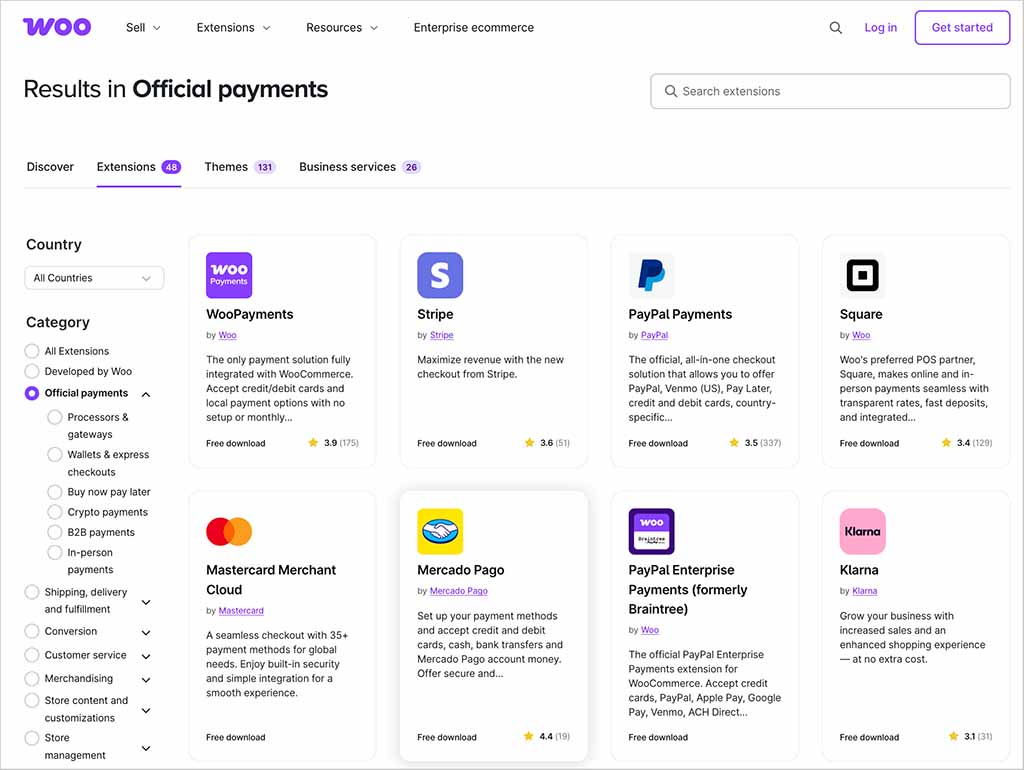Click the star rating on PayPal Payments card

pos(755,443)
